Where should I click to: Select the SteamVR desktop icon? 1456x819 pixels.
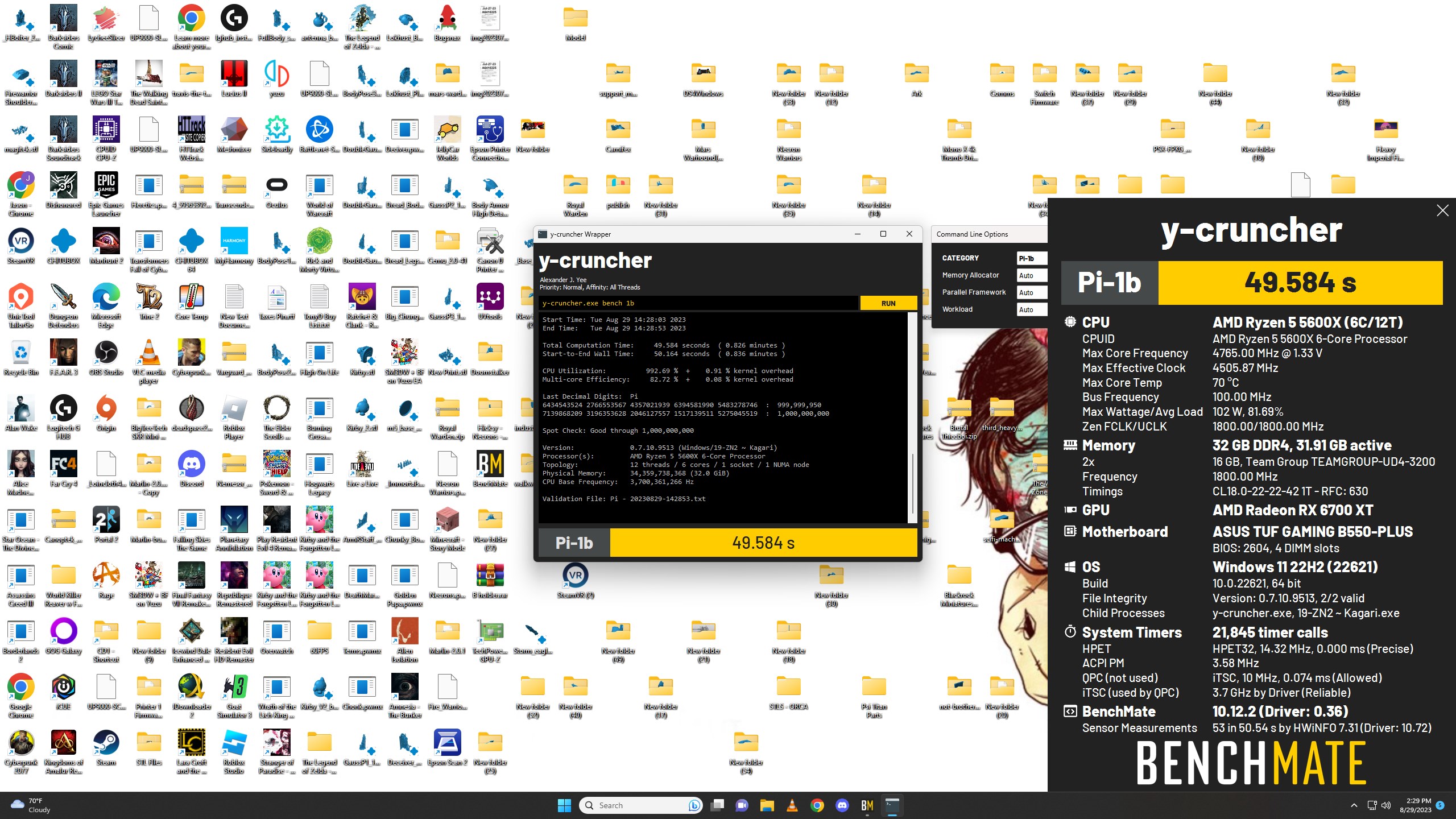pyautogui.click(x=21, y=246)
